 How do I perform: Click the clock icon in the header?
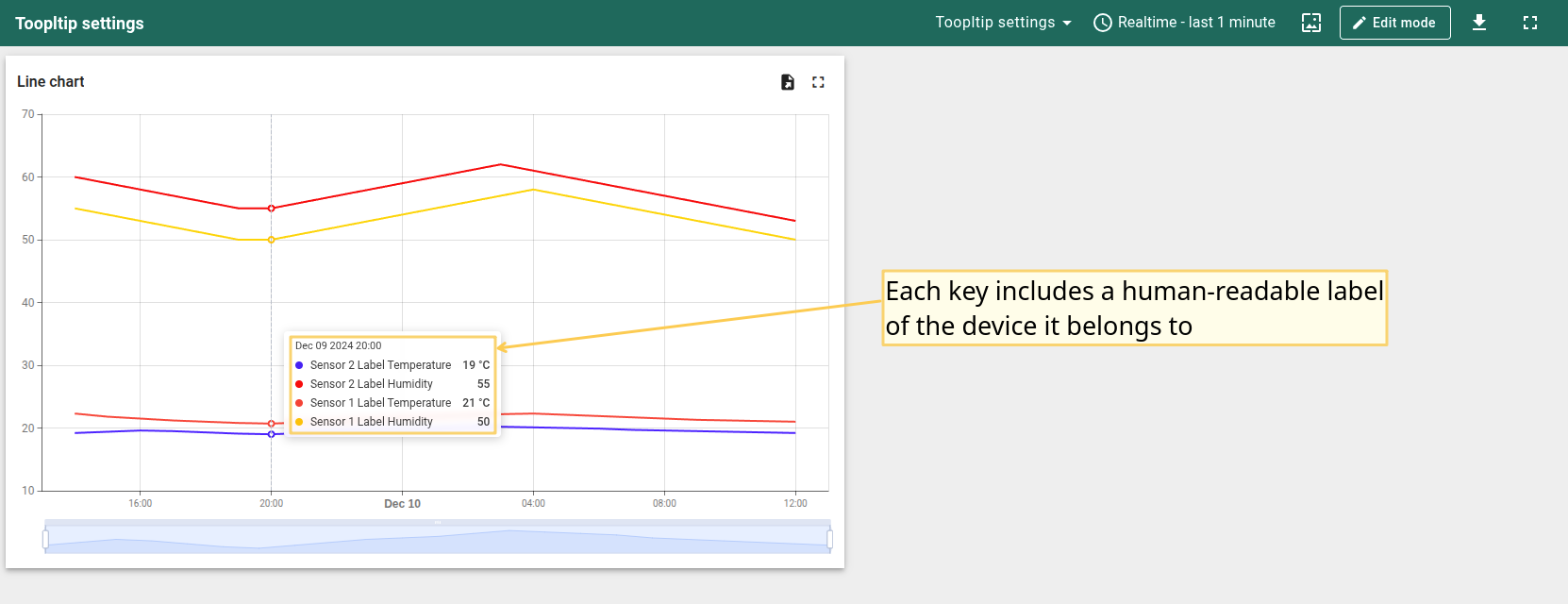coord(1102,23)
